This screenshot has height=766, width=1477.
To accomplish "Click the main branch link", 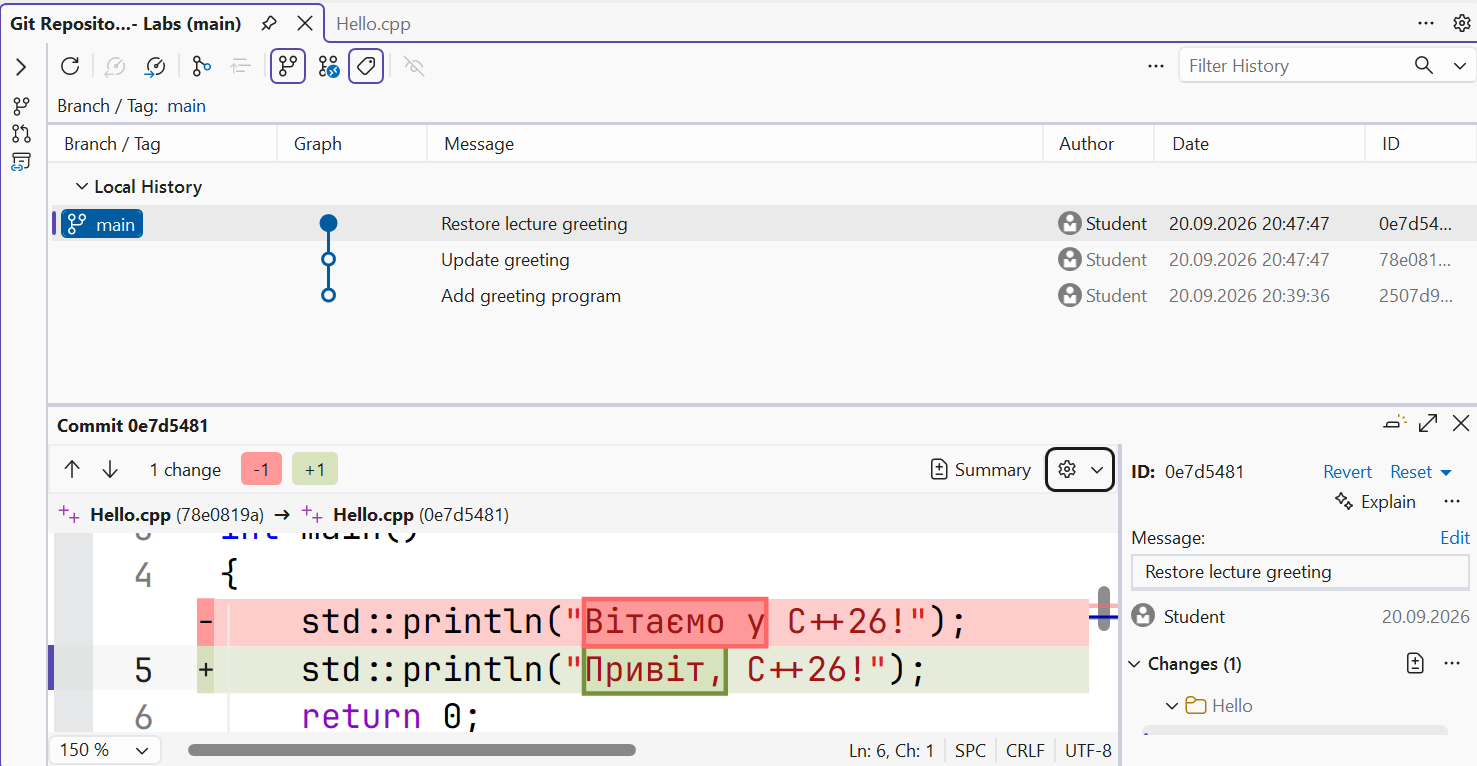I will coord(186,105).
